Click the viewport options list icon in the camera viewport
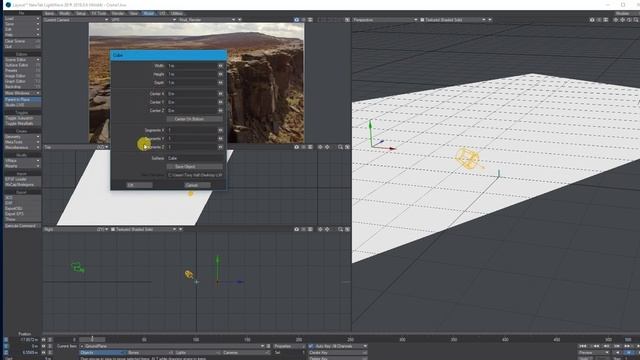The height and width of the screenshot is (360, 640). (310, 20)
